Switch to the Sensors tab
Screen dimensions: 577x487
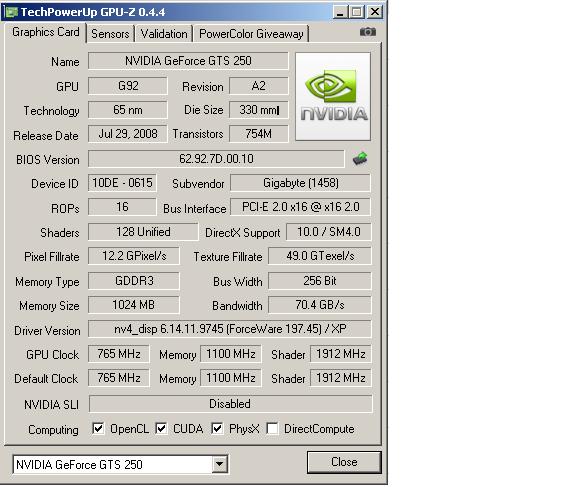[x=110, y=34]
